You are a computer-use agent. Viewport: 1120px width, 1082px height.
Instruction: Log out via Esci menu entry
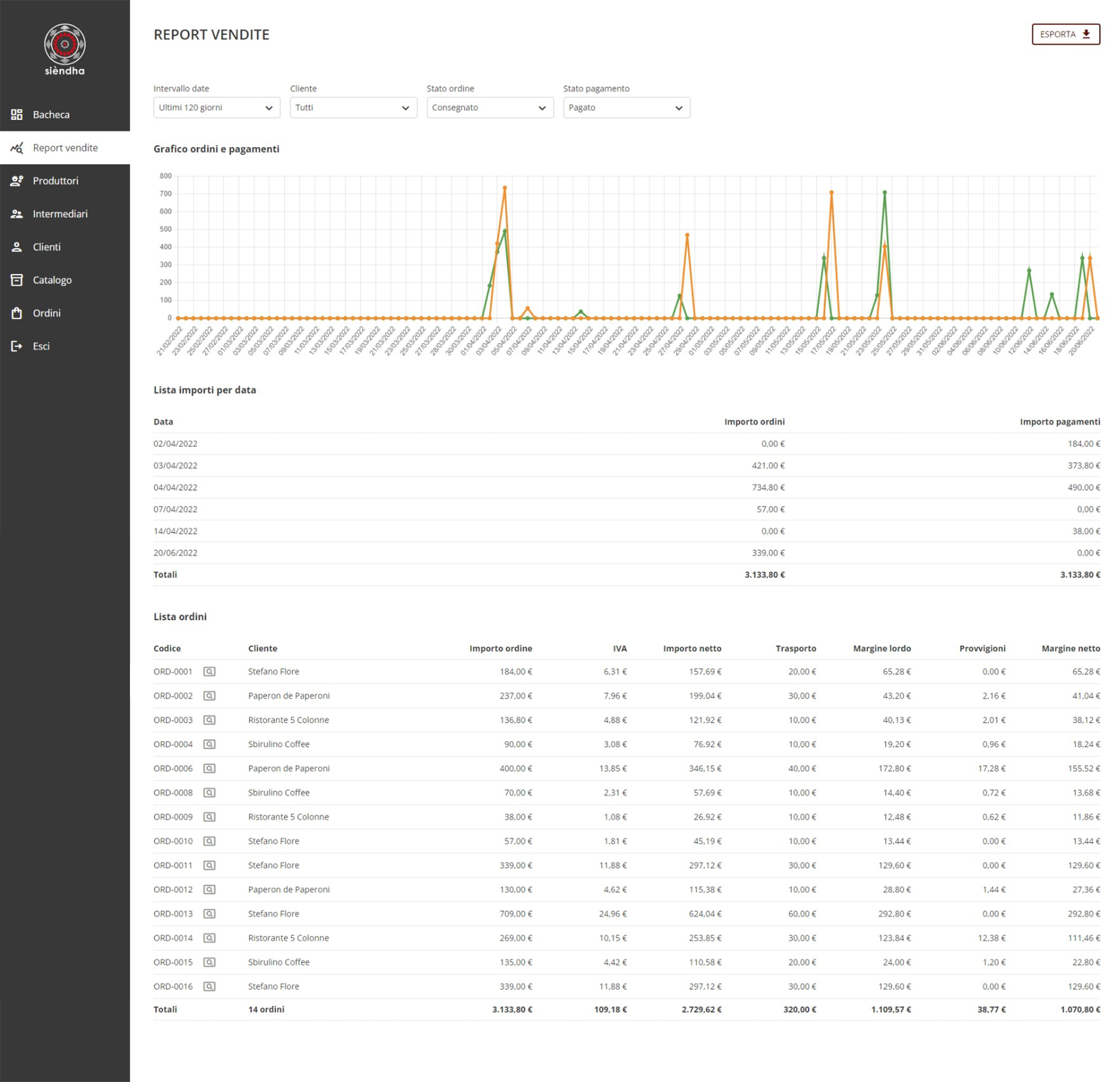(65, 346)
